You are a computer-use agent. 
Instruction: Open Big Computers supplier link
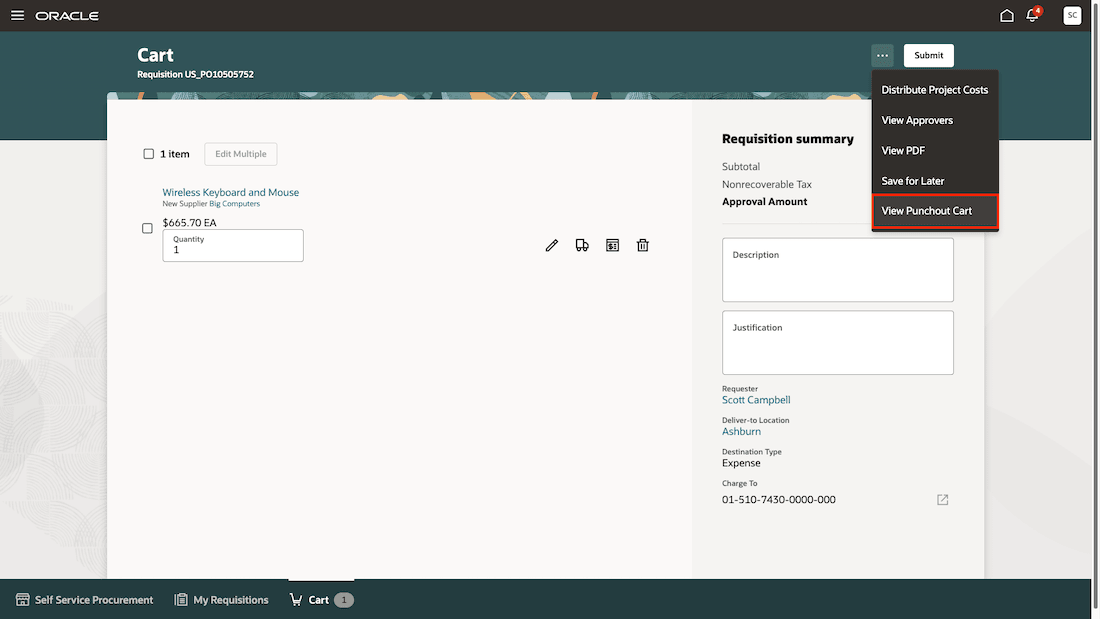click(234, 204)
